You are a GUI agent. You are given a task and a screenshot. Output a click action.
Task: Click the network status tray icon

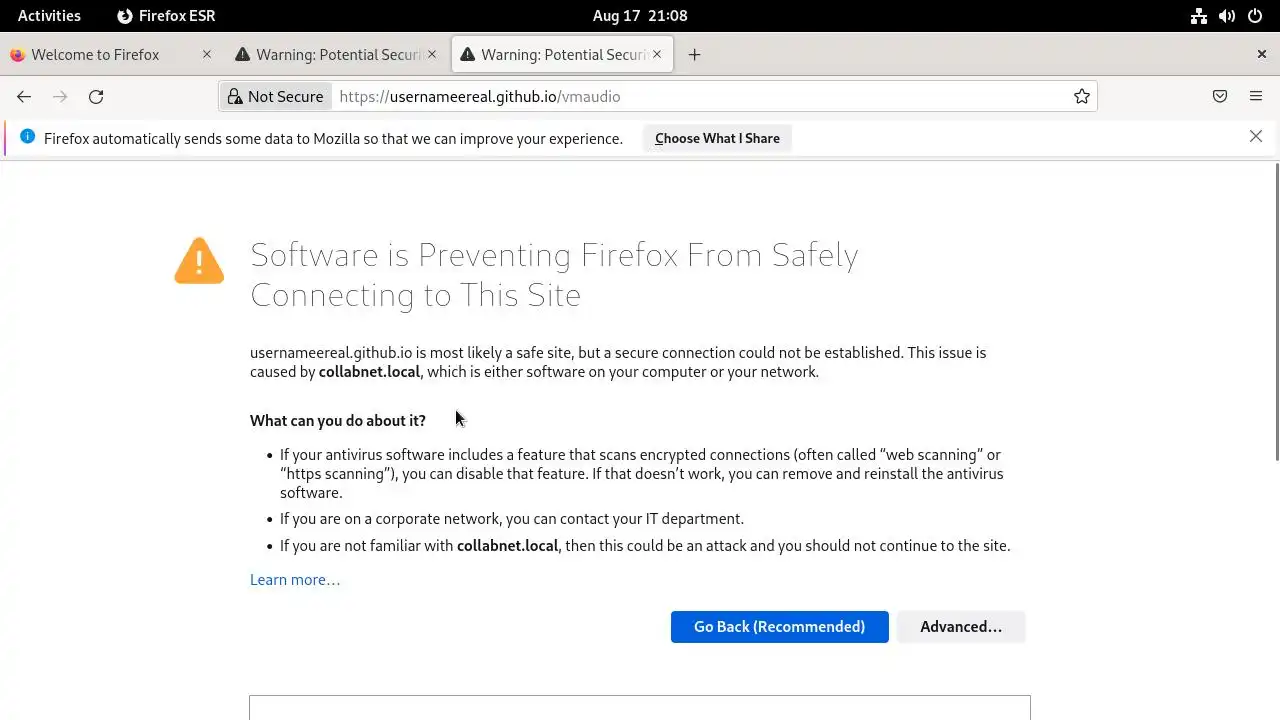1199,16
